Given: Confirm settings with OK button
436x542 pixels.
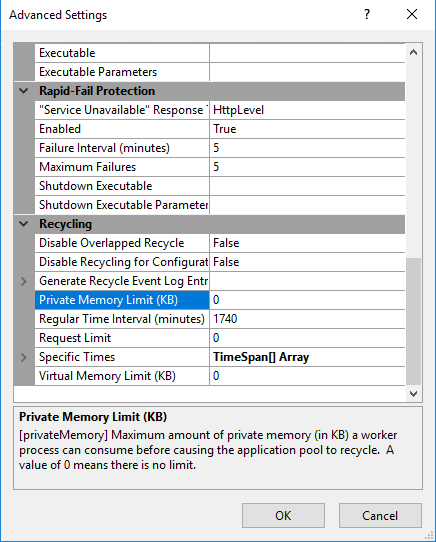Looking at the screenshot, I should point(283,515).
